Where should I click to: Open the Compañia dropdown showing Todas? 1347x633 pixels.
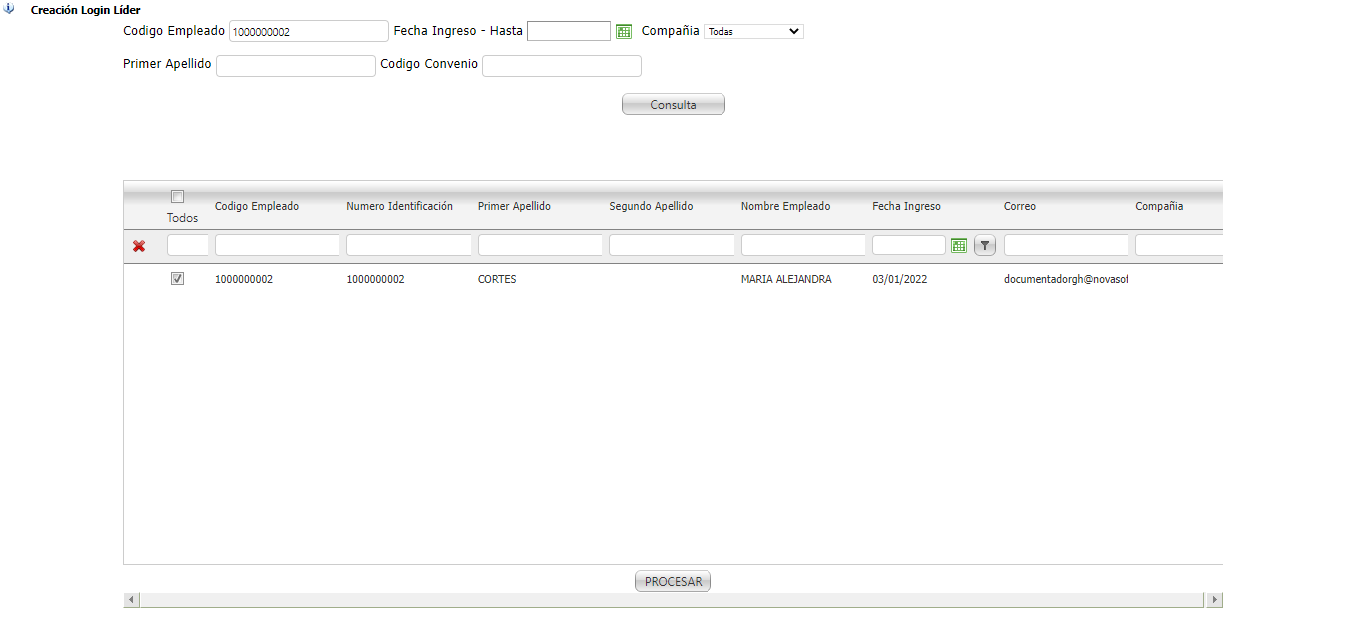click(754, 31)
